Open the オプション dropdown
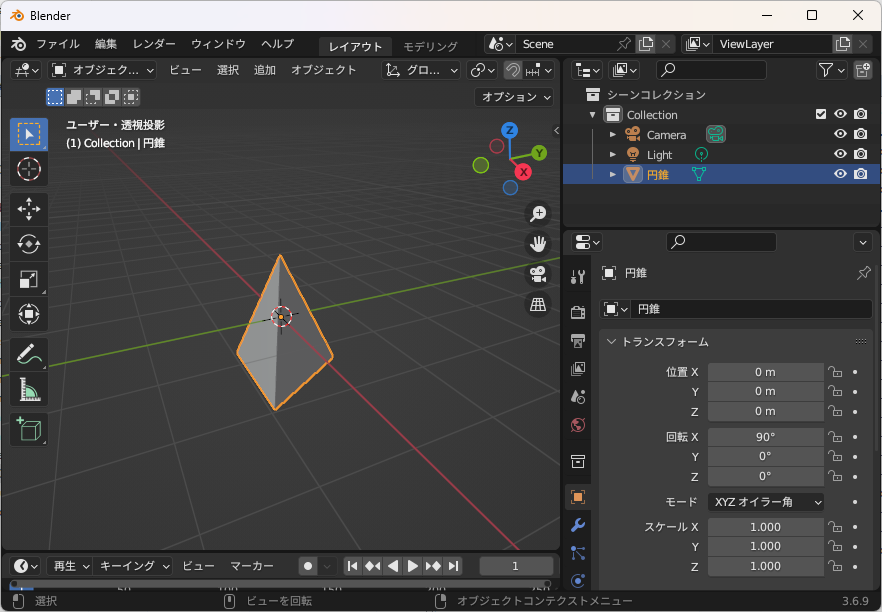 pyautogui.click(x=514, y=97)
